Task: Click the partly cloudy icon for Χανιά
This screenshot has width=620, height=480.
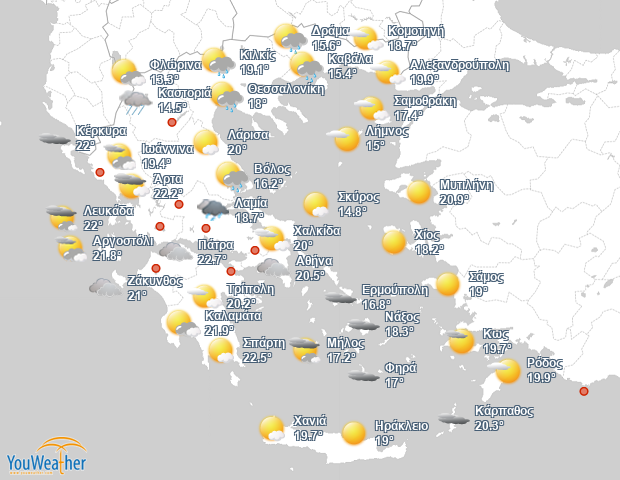Action: point(272,428)
